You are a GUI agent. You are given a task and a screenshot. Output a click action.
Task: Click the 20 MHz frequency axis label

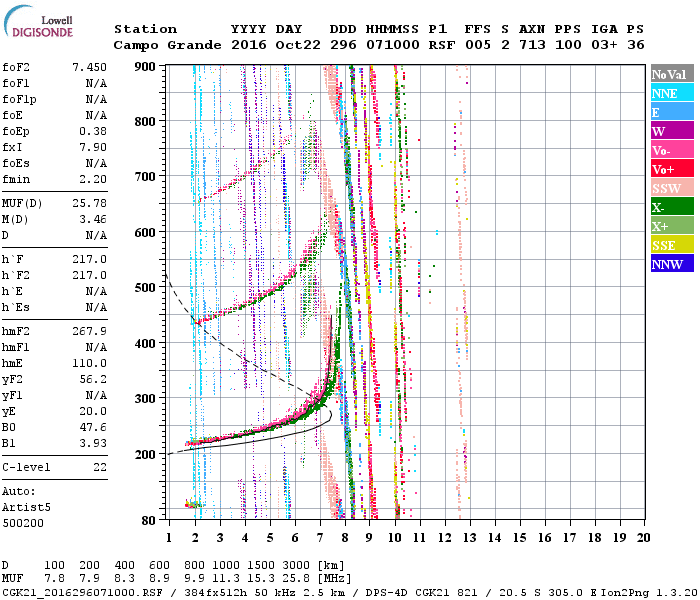click(643, 538)
